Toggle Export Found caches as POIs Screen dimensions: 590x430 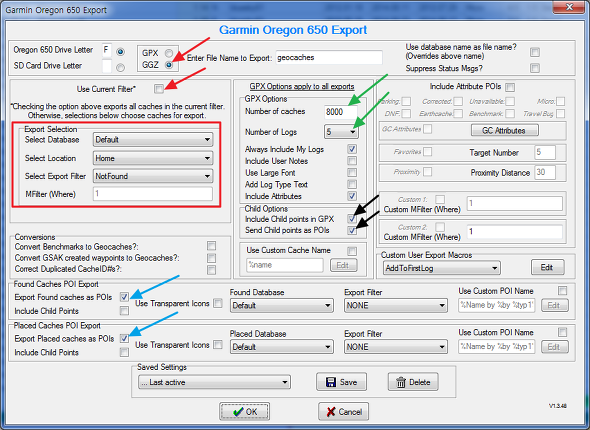point(124,297)
